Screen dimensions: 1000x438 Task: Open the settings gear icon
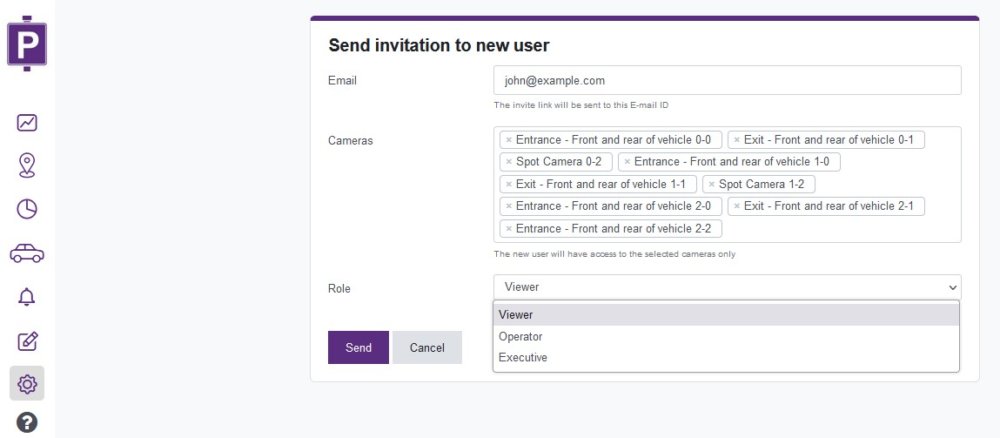click(27, 384)
